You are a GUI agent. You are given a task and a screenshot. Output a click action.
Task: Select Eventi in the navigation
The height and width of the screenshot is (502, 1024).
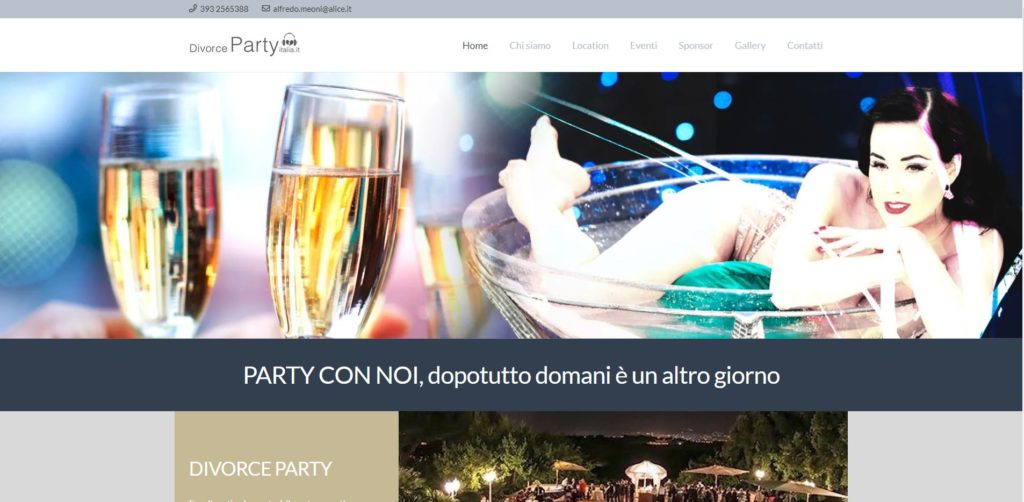pyautogui.click(x=643, y=46)
